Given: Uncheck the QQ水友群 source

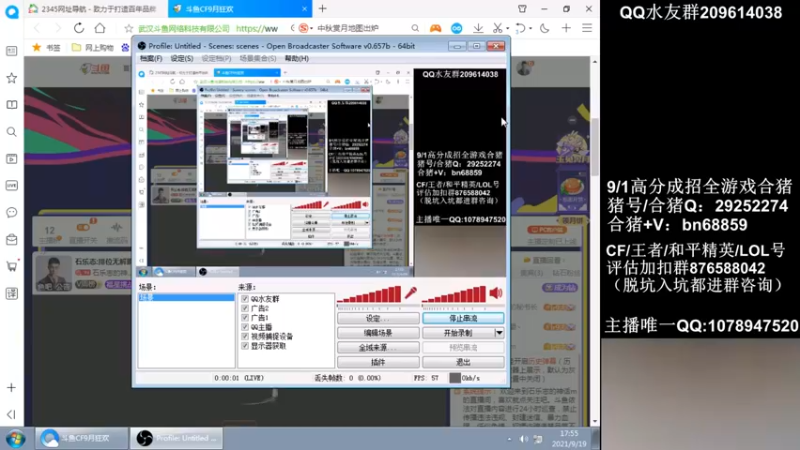Looking at the screenshot, I should pyautogui.click(x=245, y=299).
